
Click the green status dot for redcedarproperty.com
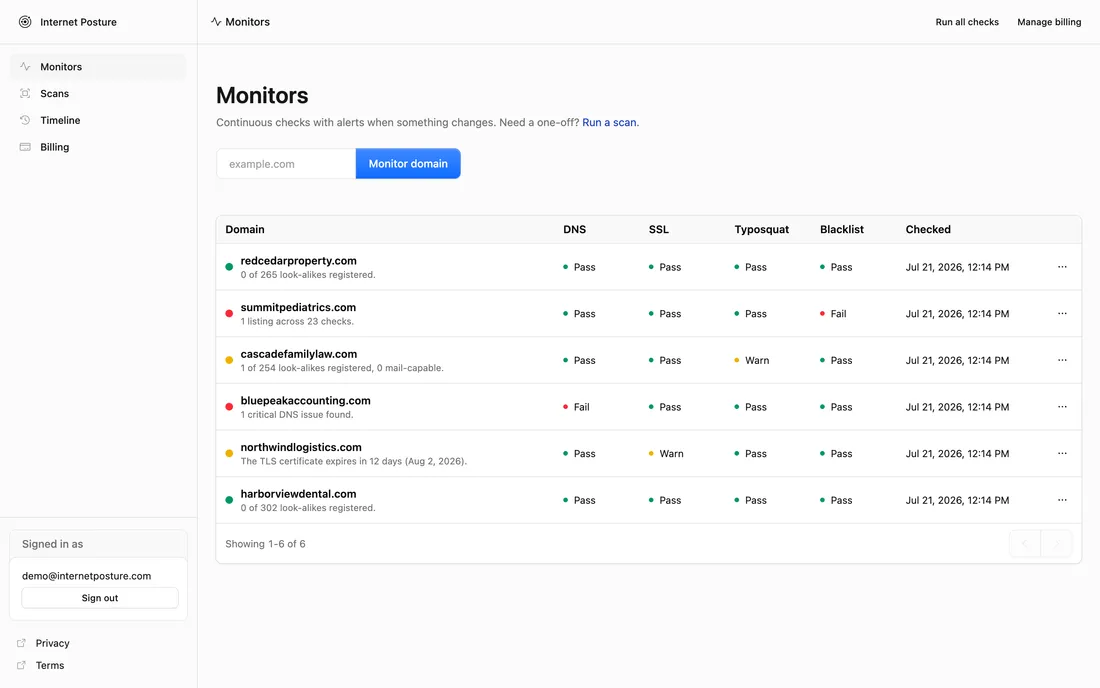coord(229,267)
